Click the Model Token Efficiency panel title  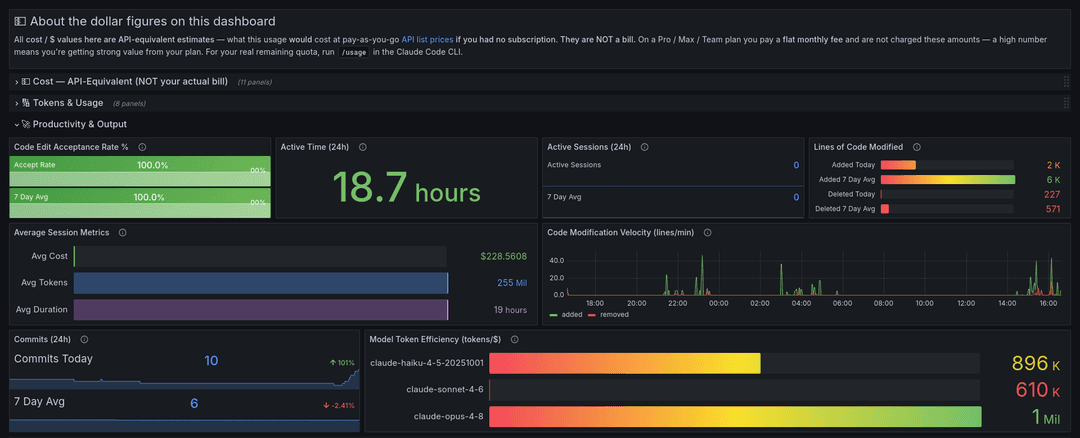coord(436,340)
